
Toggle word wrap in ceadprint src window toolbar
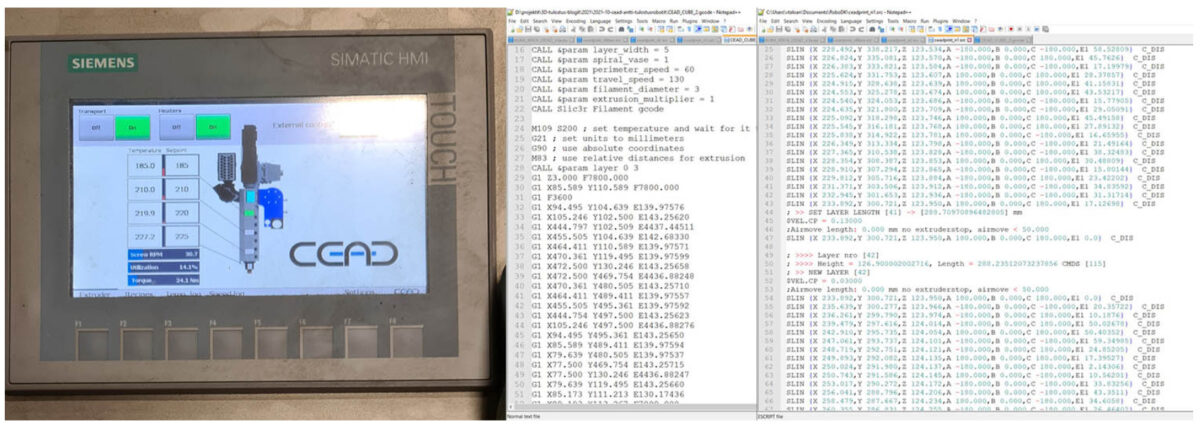(x=930, y=29)
